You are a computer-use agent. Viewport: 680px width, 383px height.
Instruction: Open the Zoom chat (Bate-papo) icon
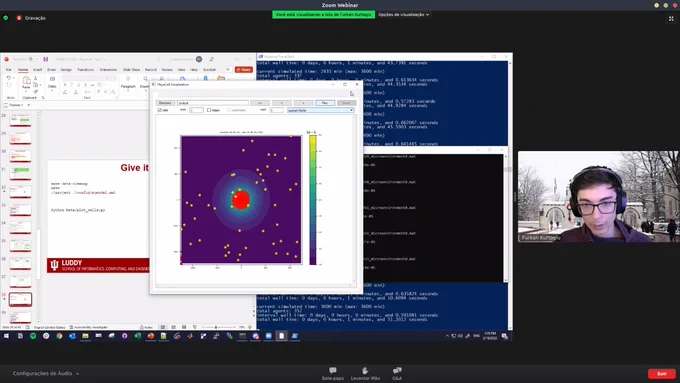tap(333, 370)
